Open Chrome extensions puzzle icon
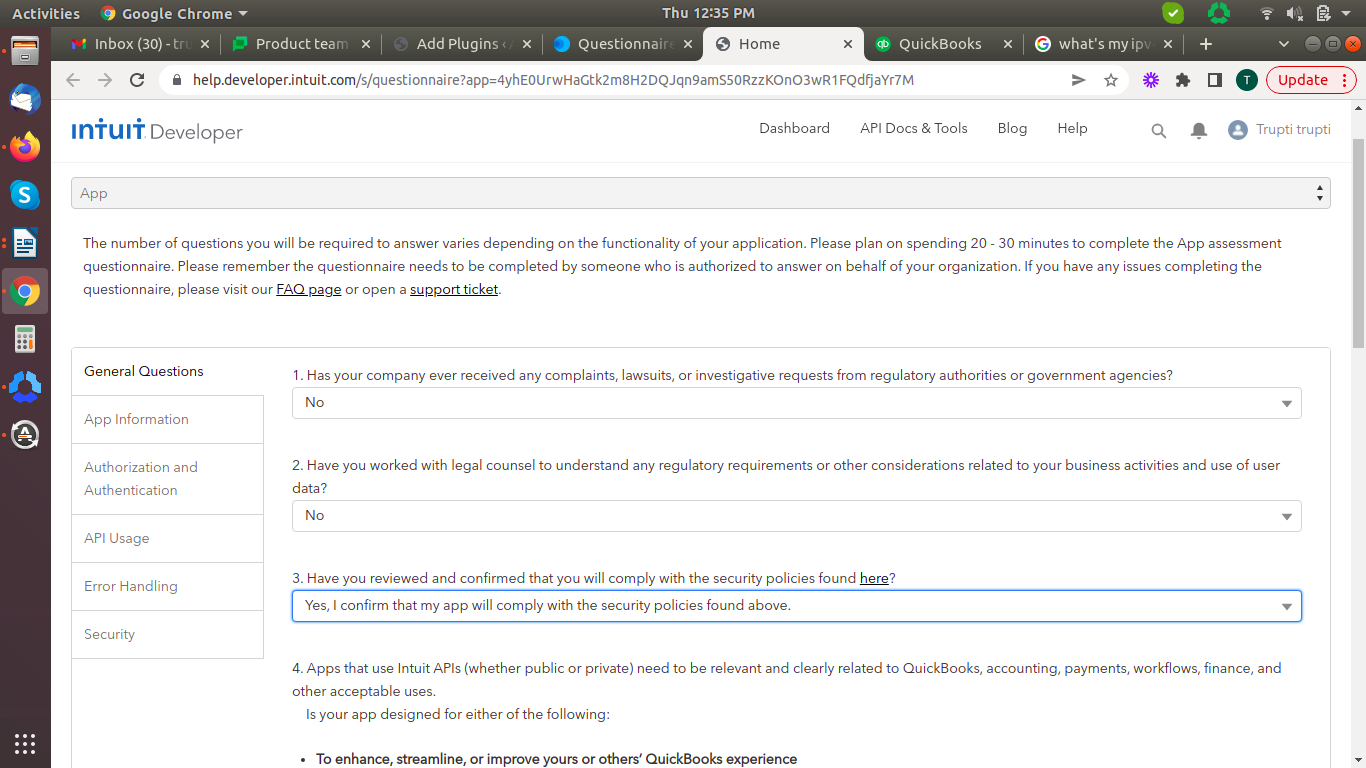Viewport: 1366px width, 768px height. pyautogui.click(x=1183, y=80)
